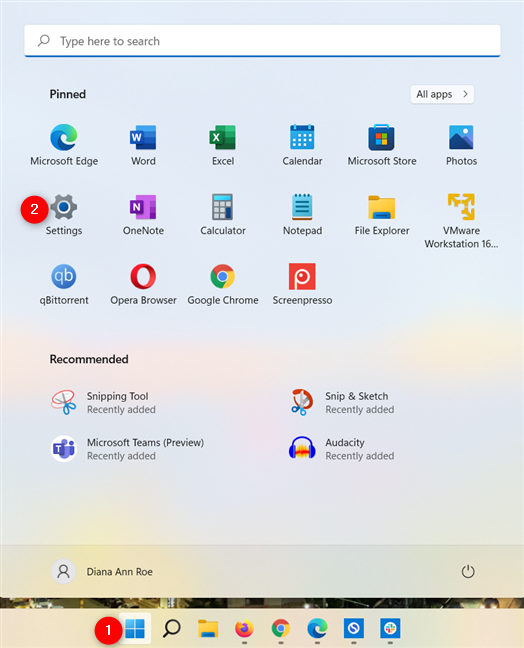
Task: Open File Explorer from pinned apps
Action: click(x=381, y=214)
